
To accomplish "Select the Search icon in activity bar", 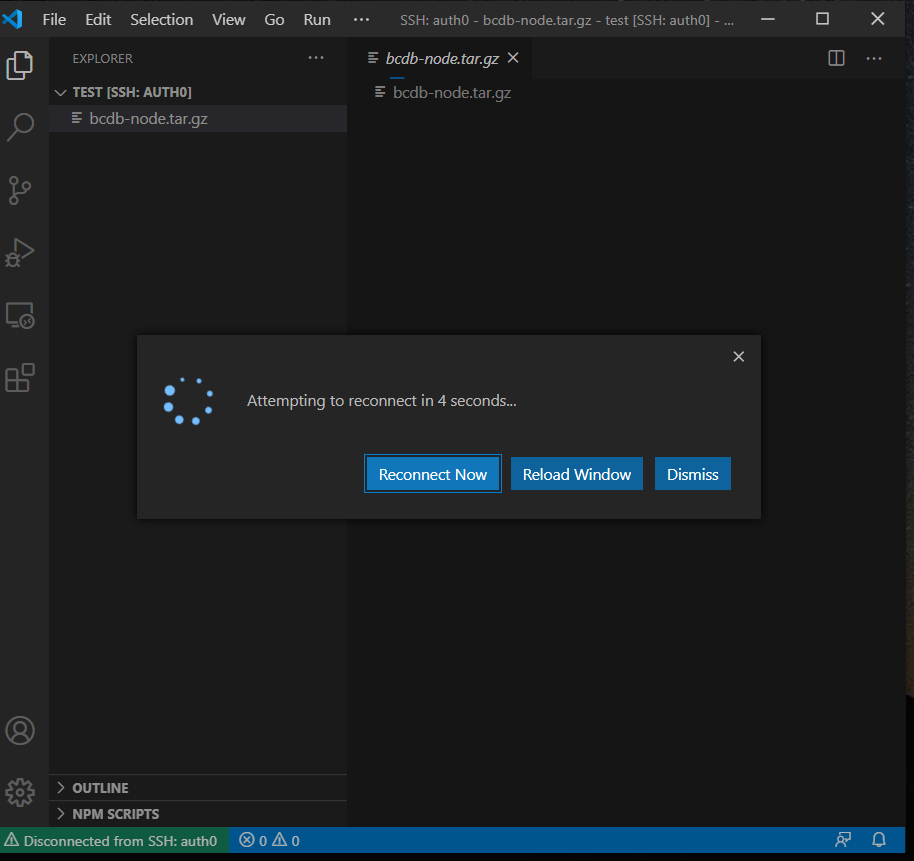I will tap(20, 127).
